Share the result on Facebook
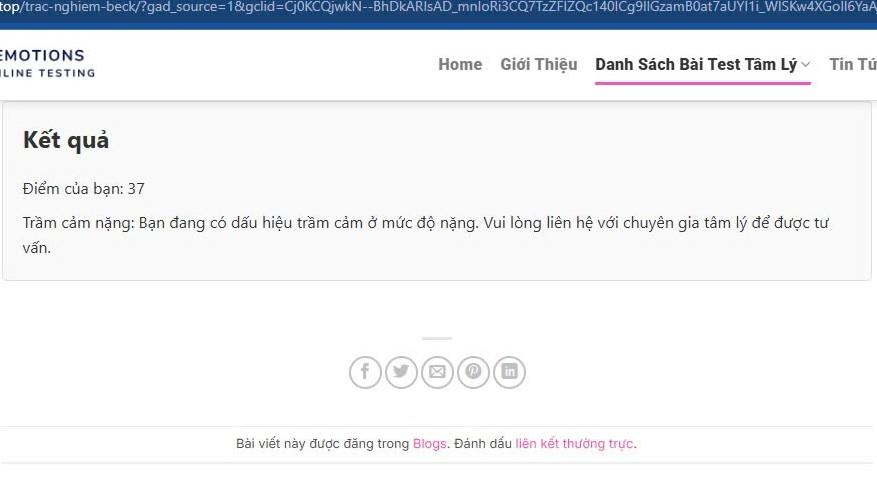This screenshot has width=877, height=493. (365, 372)
